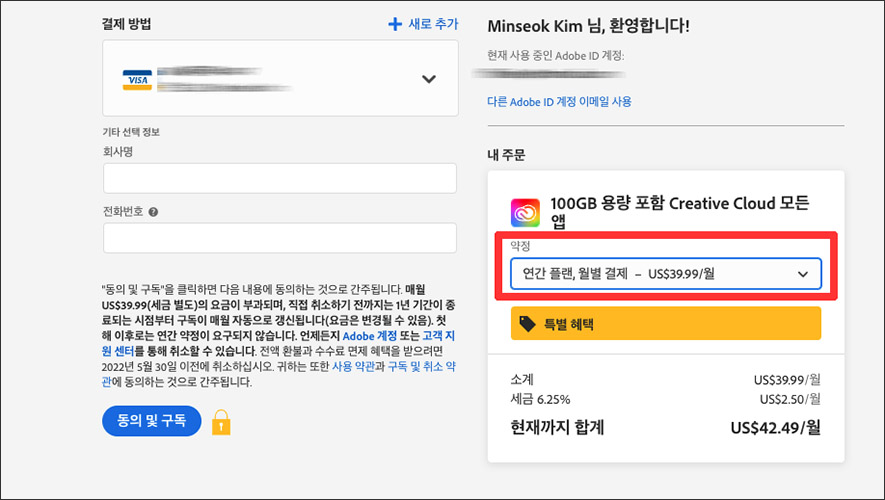885x500 pixels.
Task: Open the Adobe 계정 link
Action: pos(370,336)
